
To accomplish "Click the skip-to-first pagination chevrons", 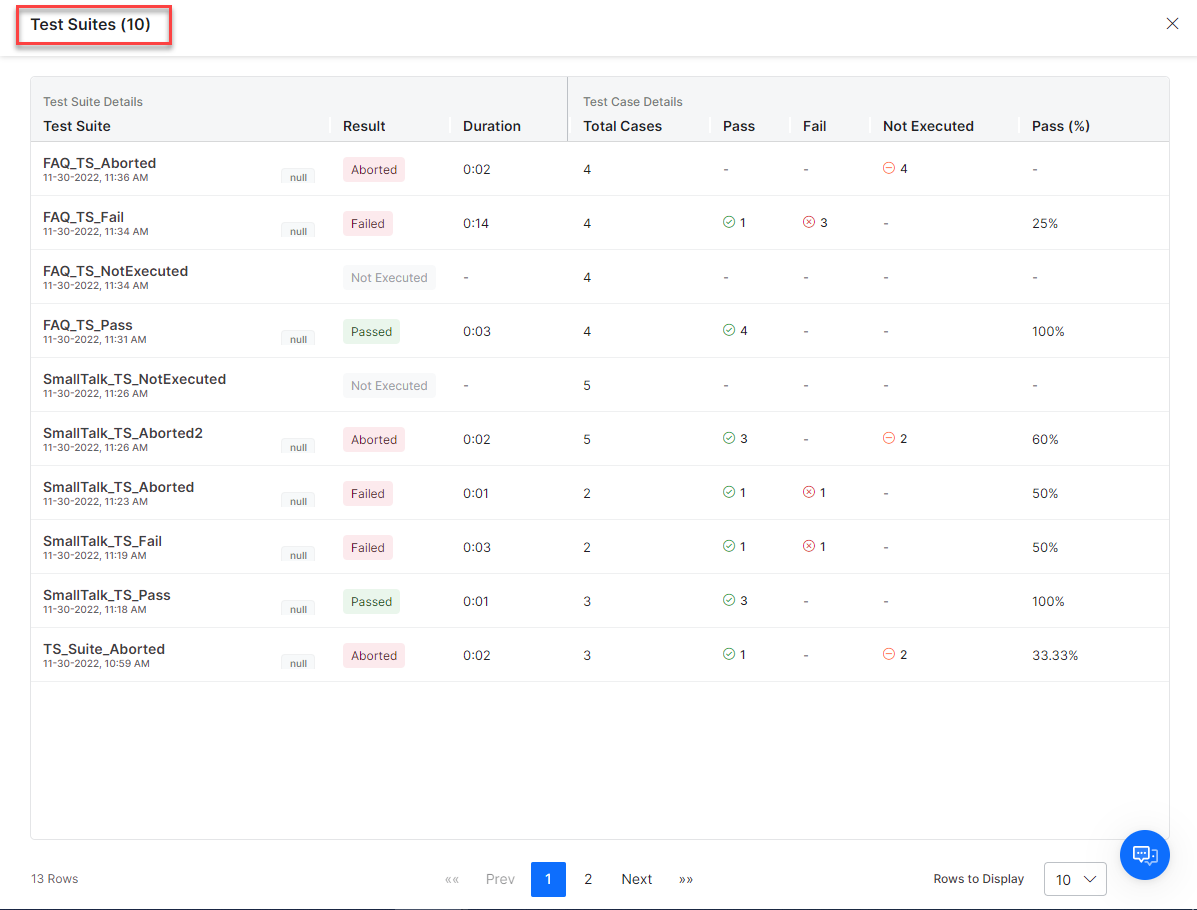I will click(x=452, y=879).
